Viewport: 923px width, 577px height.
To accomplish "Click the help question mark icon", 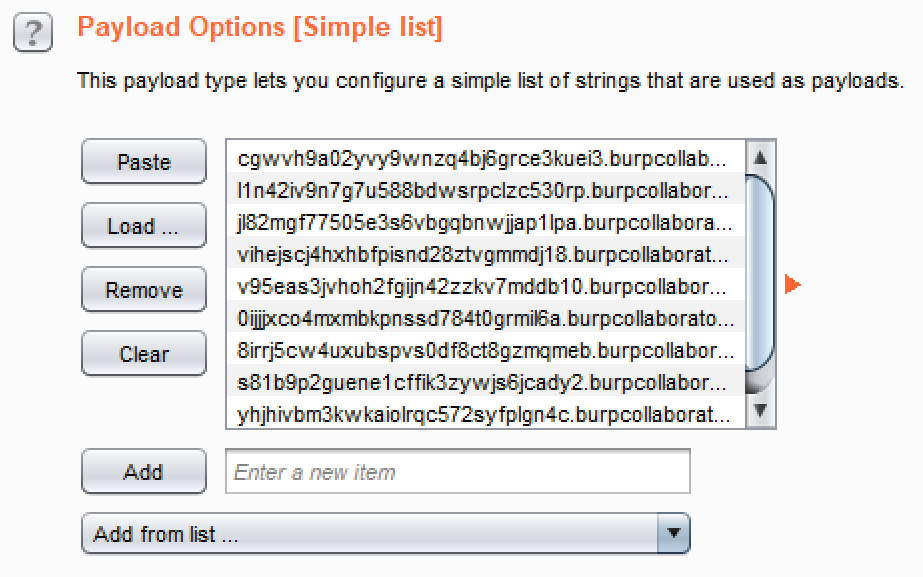I will pyautogui.click(x=32, y=34).
